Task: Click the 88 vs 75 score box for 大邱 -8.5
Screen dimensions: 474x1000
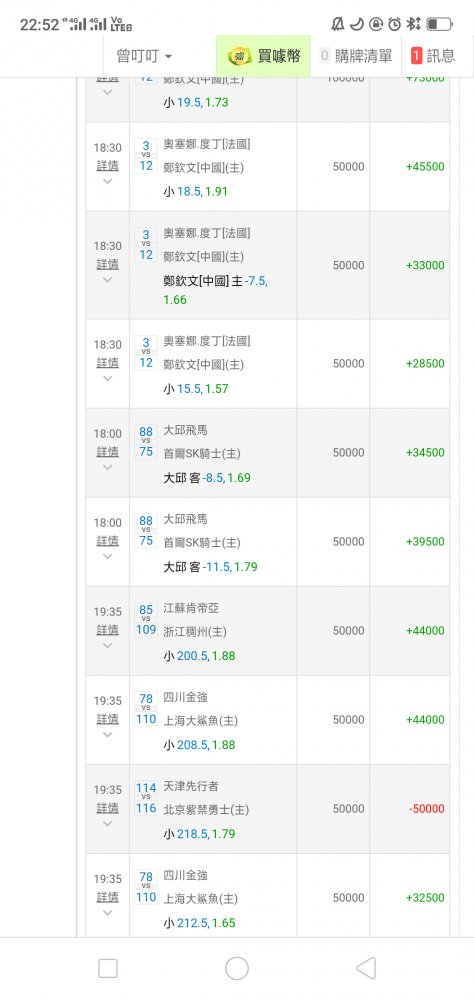Action: [146, 441]
